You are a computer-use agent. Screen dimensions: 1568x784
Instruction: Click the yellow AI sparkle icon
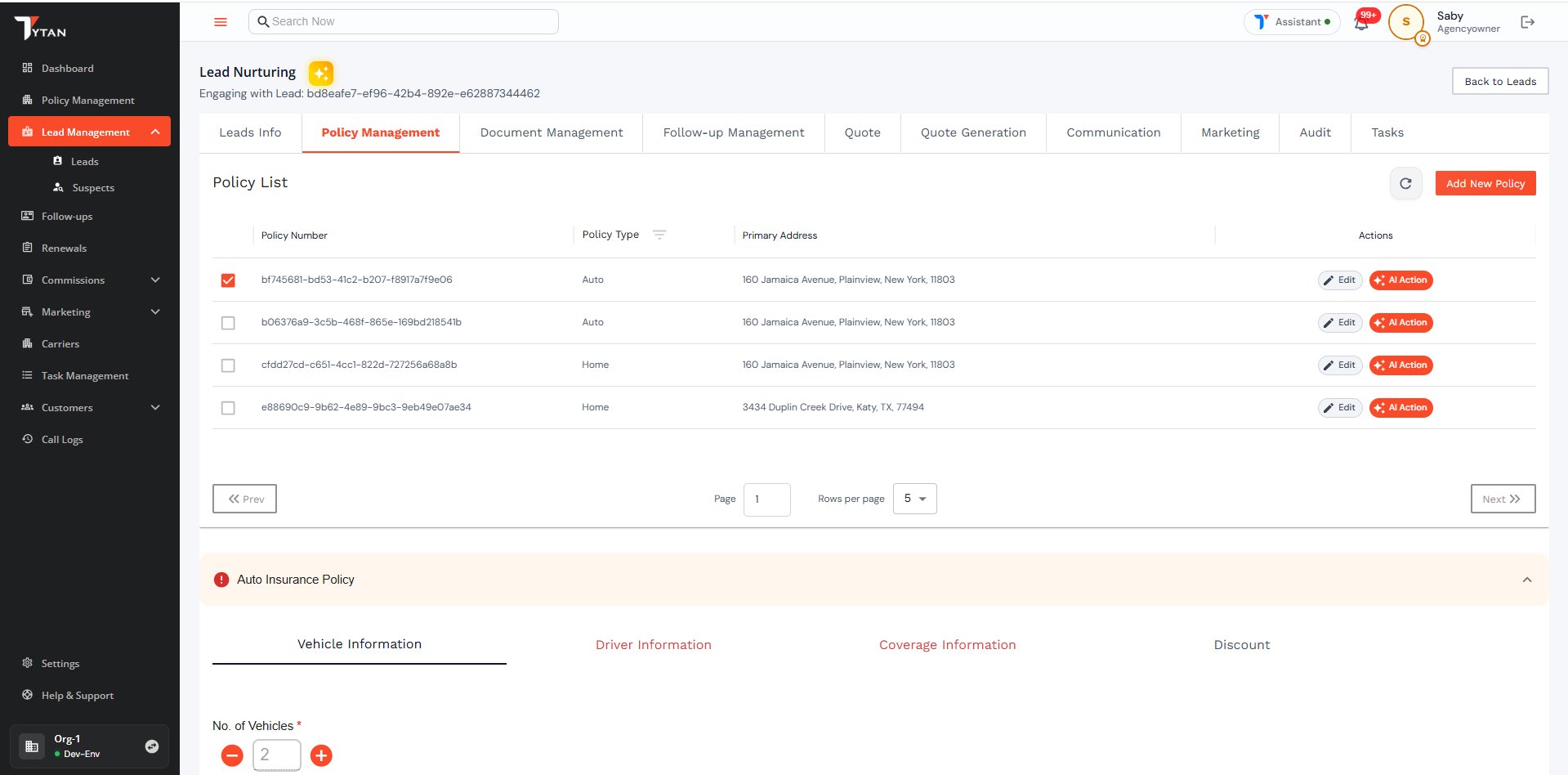pos(320,73)
